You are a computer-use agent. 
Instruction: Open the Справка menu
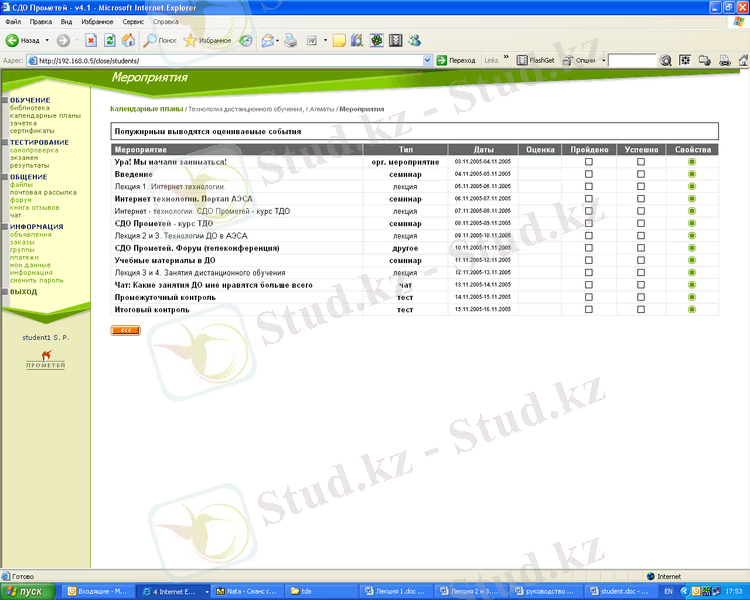tap(165, 22)
